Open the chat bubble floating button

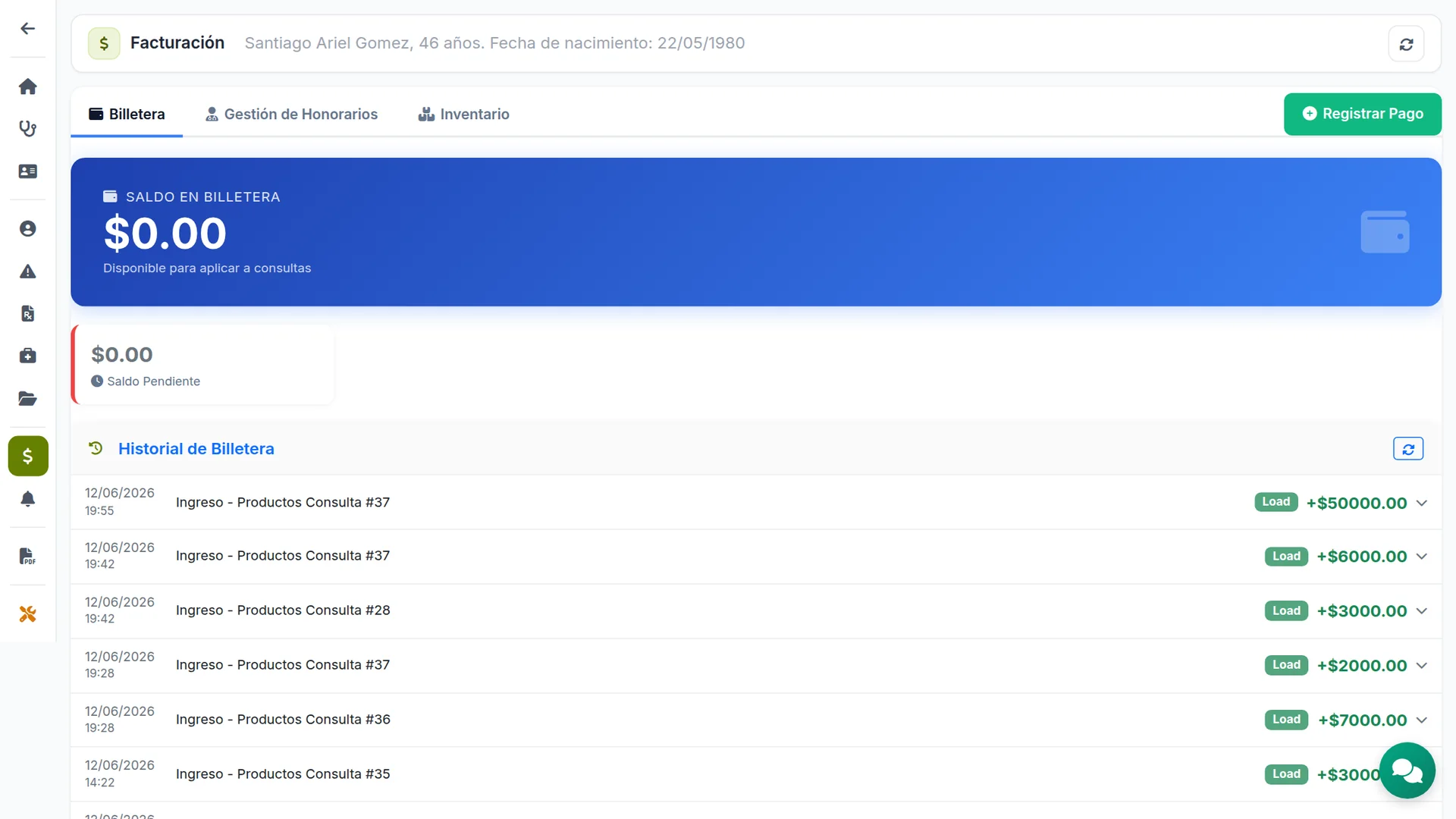coord(1407,770)
